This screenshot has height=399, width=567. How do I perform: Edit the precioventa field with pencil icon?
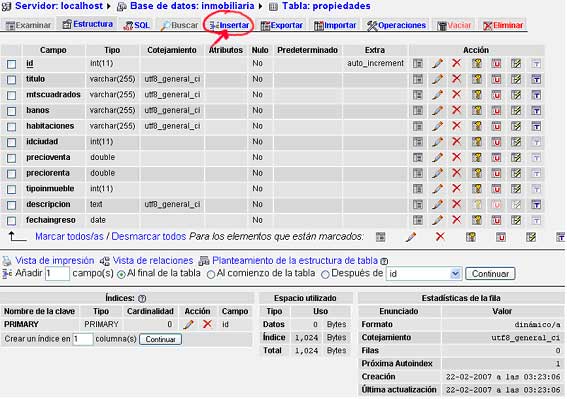437,158
